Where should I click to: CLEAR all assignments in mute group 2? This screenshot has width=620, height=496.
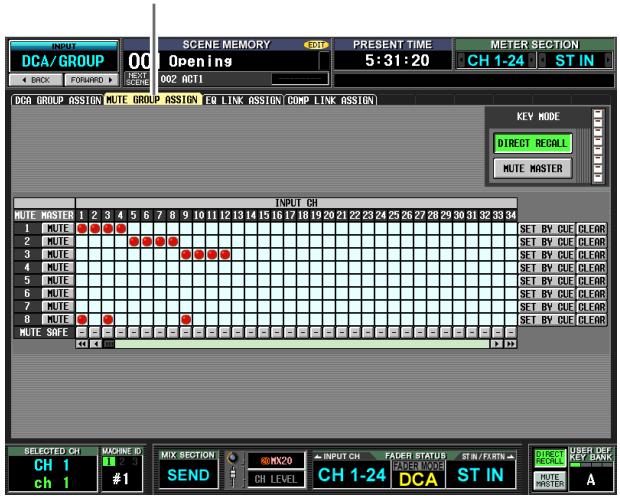[x=592, y=242]
